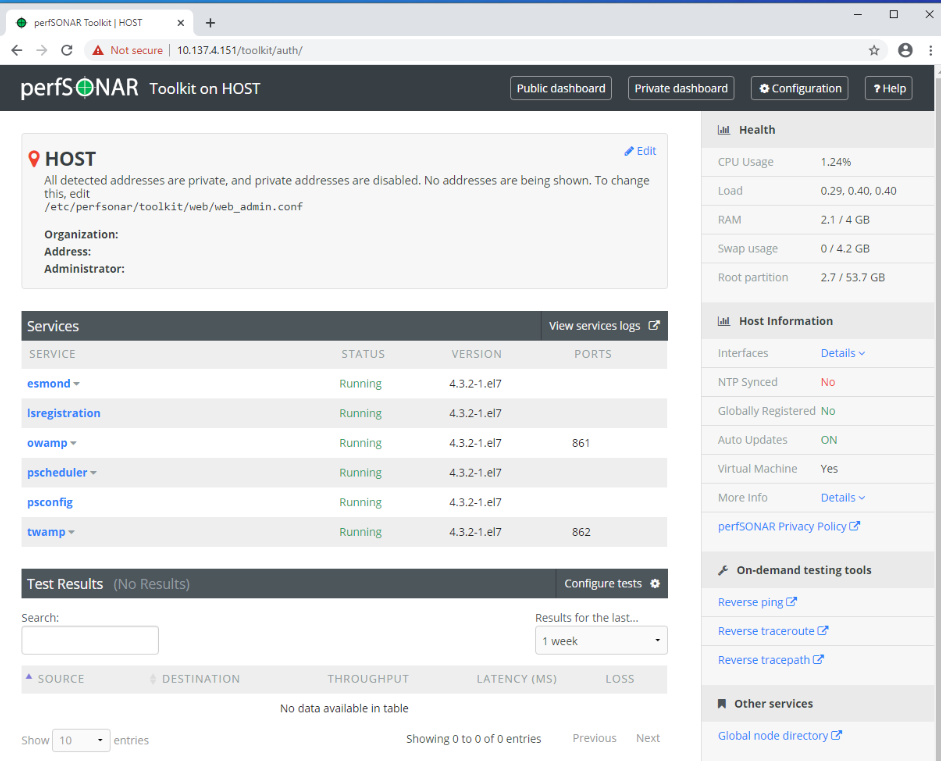Click the page vertical scrollbar

pos(937,413)
